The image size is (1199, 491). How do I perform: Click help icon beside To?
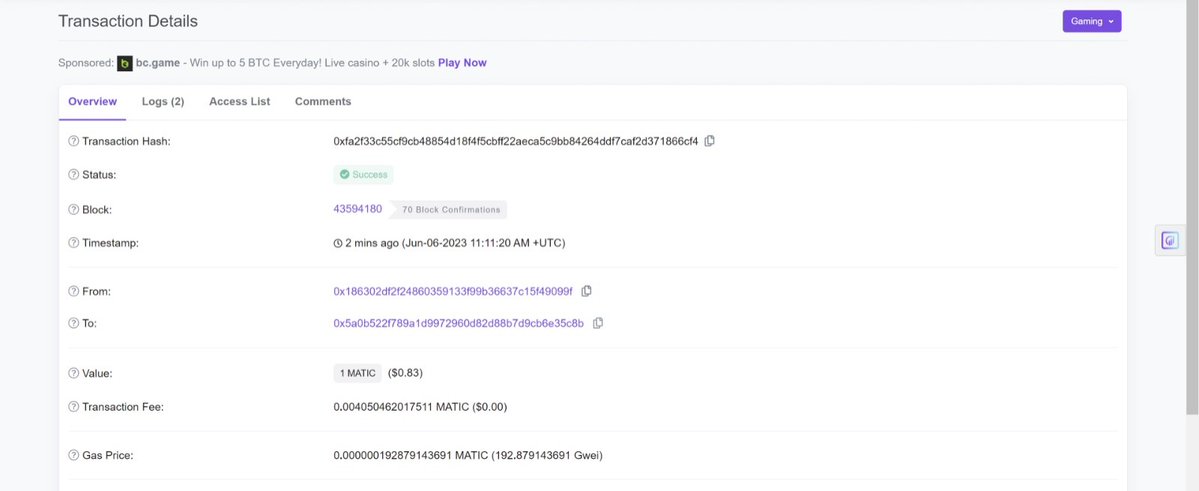(73, 324)
